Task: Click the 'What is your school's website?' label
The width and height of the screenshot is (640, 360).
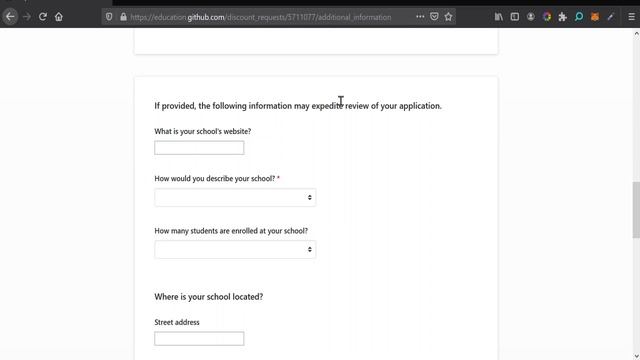Action: 203,131
